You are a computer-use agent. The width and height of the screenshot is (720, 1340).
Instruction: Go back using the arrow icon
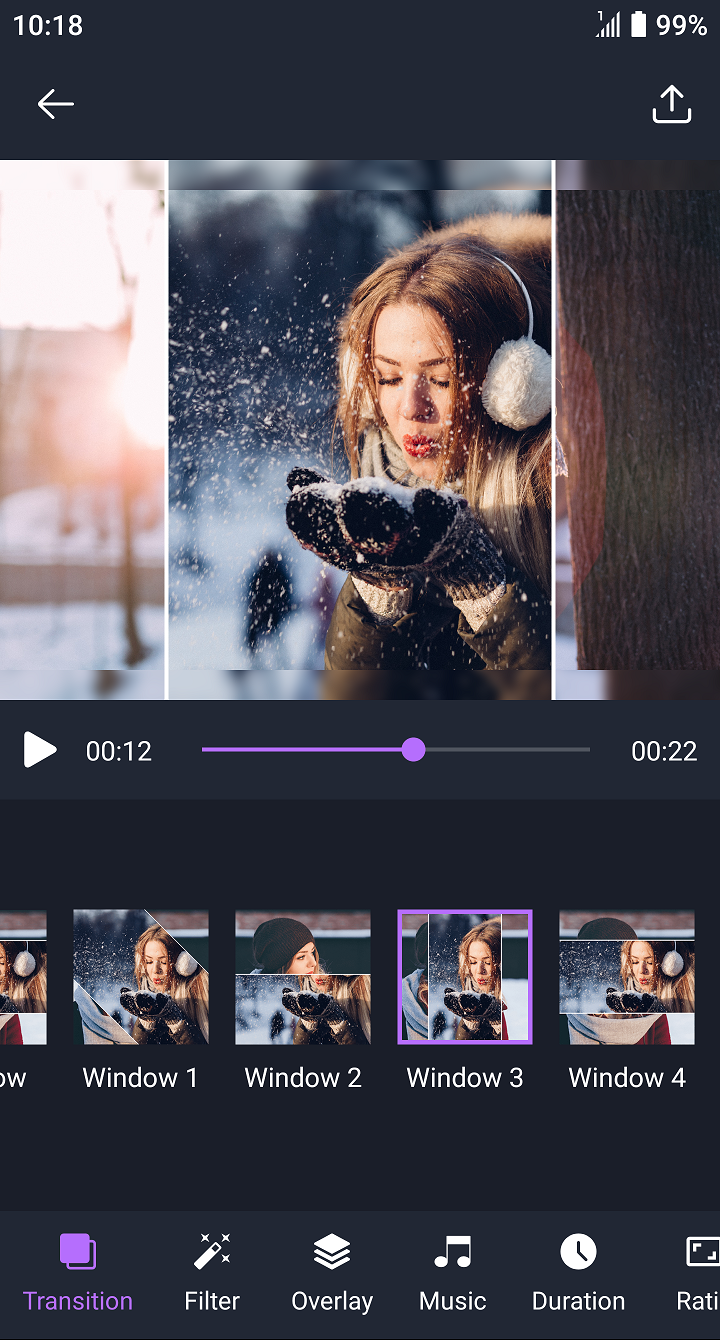click(56, 104)
